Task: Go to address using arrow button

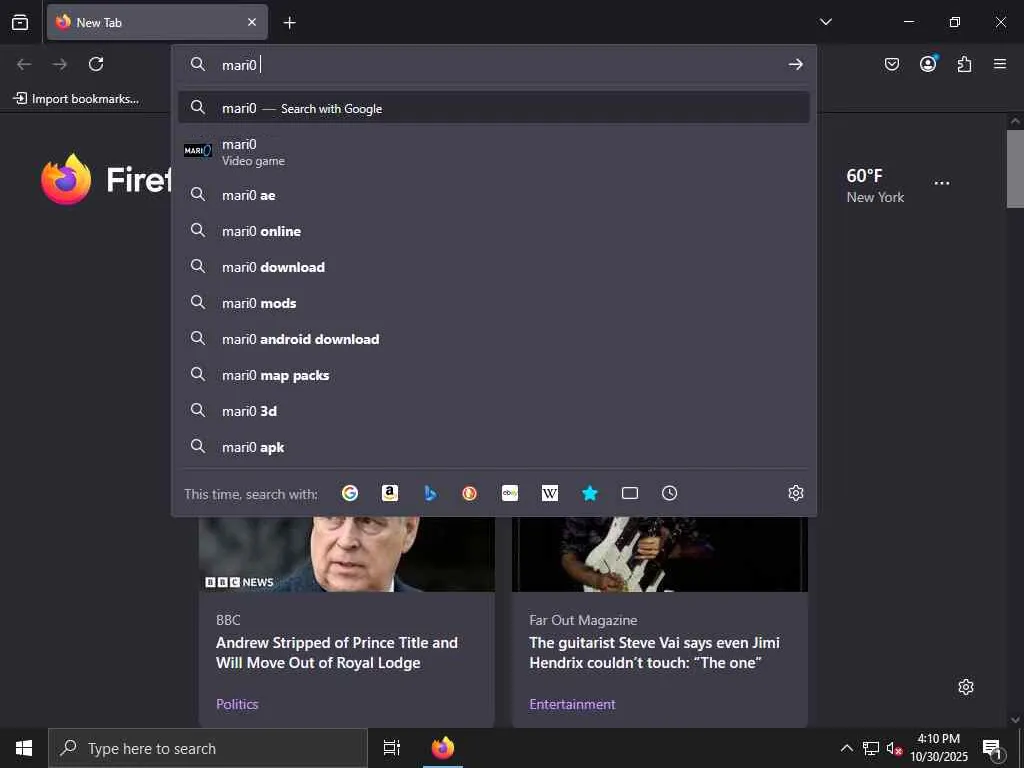Action: pos(795,64)
